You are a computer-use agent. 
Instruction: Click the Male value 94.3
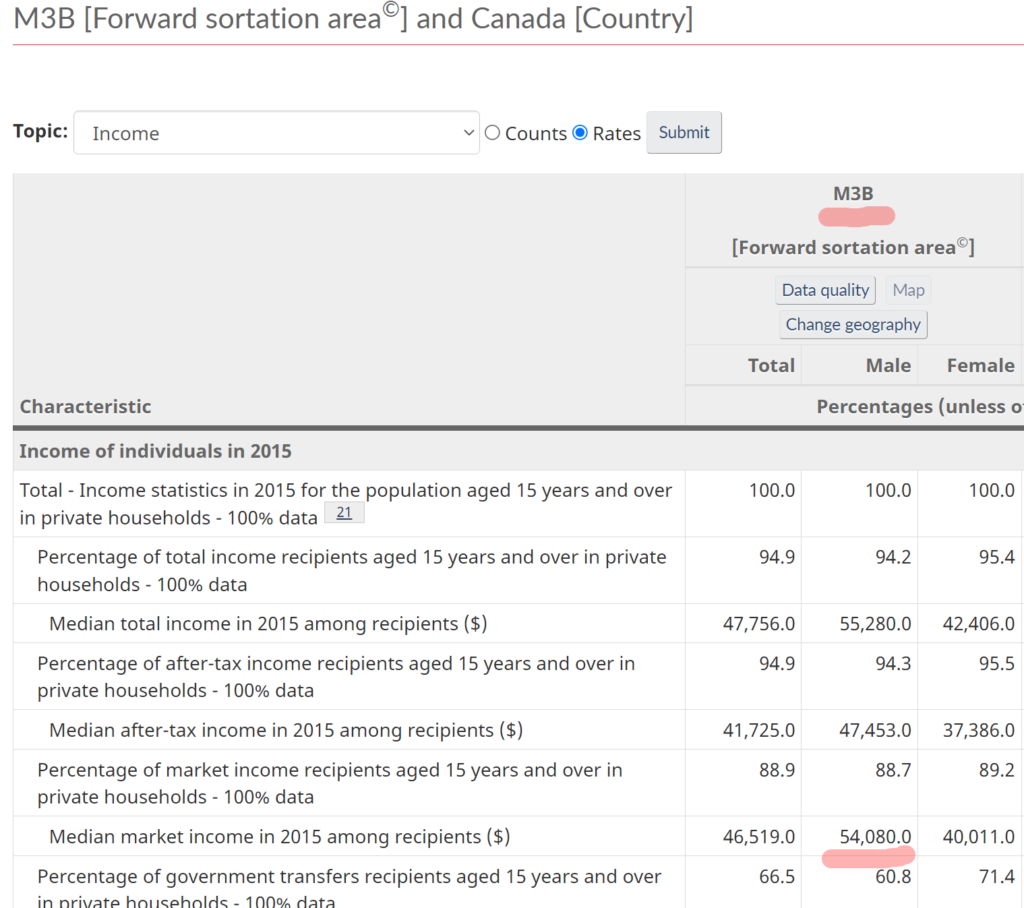tap(893, 664)
